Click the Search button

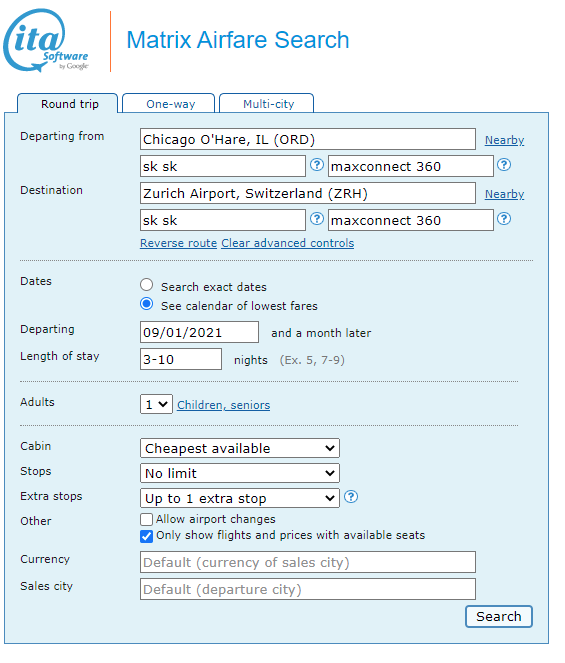(x=499, y=617)
